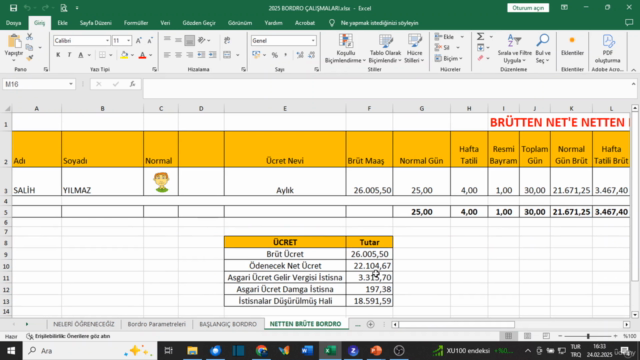
Task: Apply red font color A
Action: 142,55
